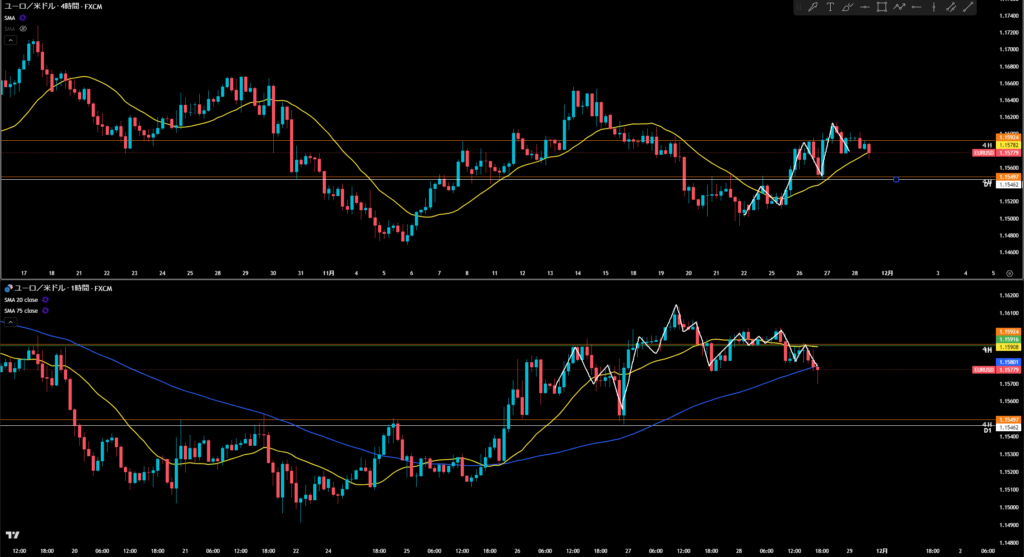Select the rectangle shape tool
The width and height of the screenshot is (1024, 557).
[x=882, y=8]
